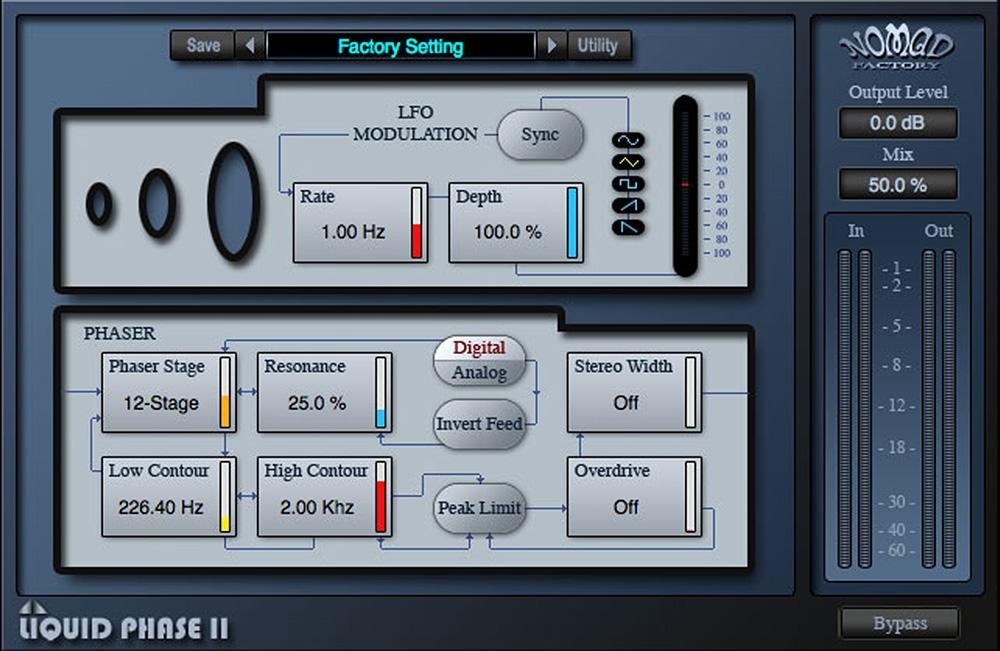This screenshot has height=651, width=1000.
Task: Select the ramp-down sawtooth LFO shape
Action: pyautogui.click(x=629, y=228)
